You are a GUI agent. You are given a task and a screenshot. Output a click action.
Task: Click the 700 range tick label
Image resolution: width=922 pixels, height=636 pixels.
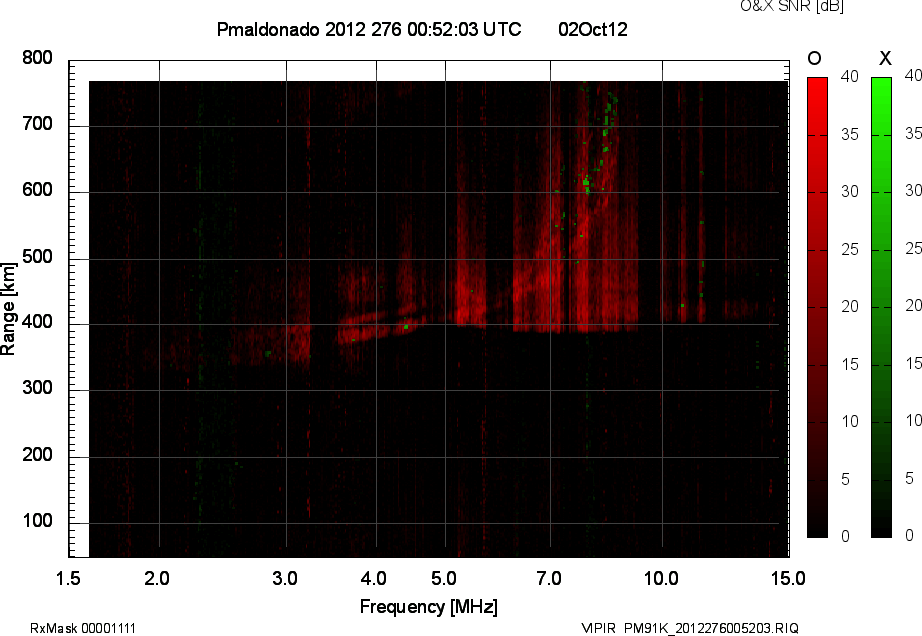point(37,124)
